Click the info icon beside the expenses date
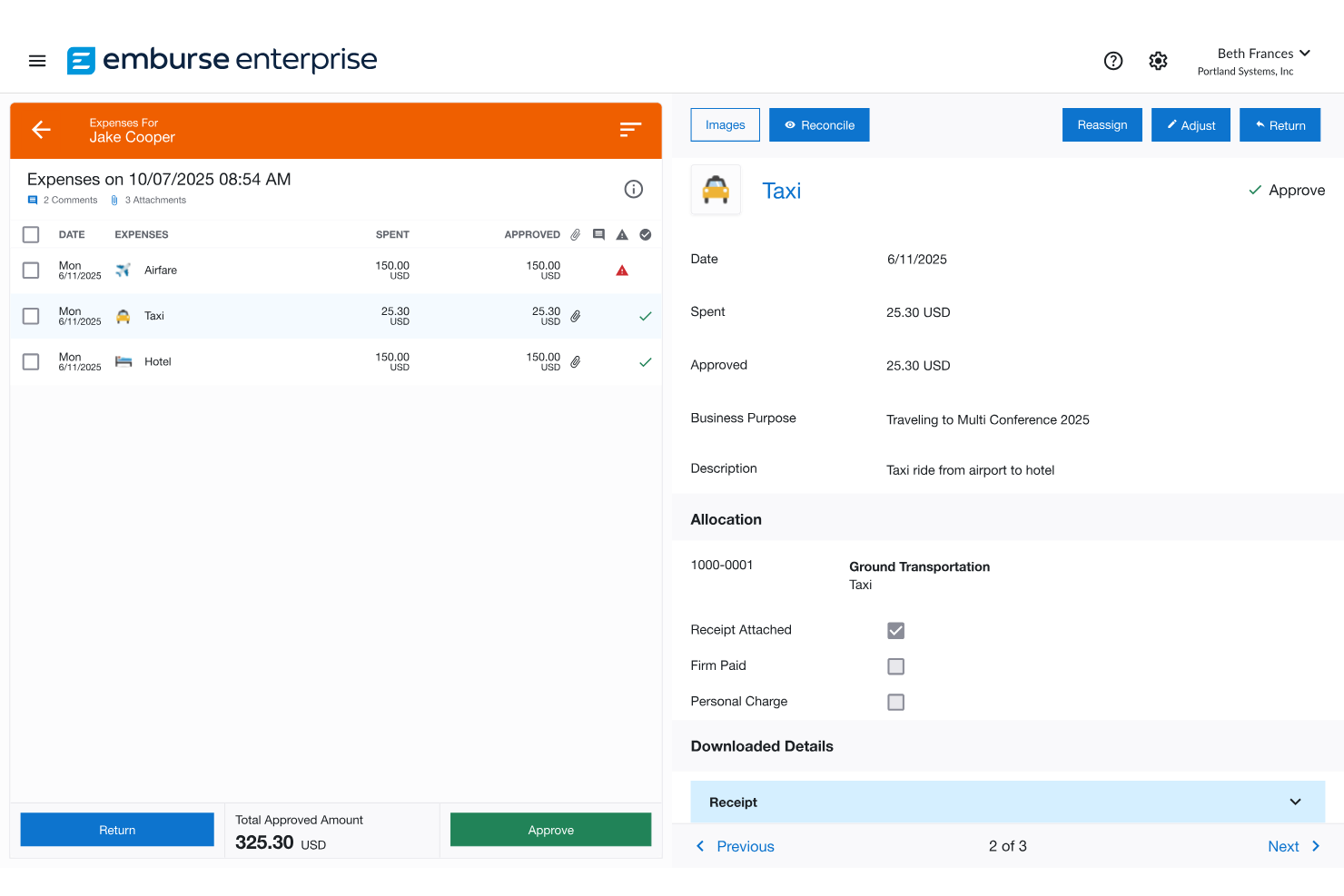The height and width of the screenshot is (896, 1344). (633, 189)
